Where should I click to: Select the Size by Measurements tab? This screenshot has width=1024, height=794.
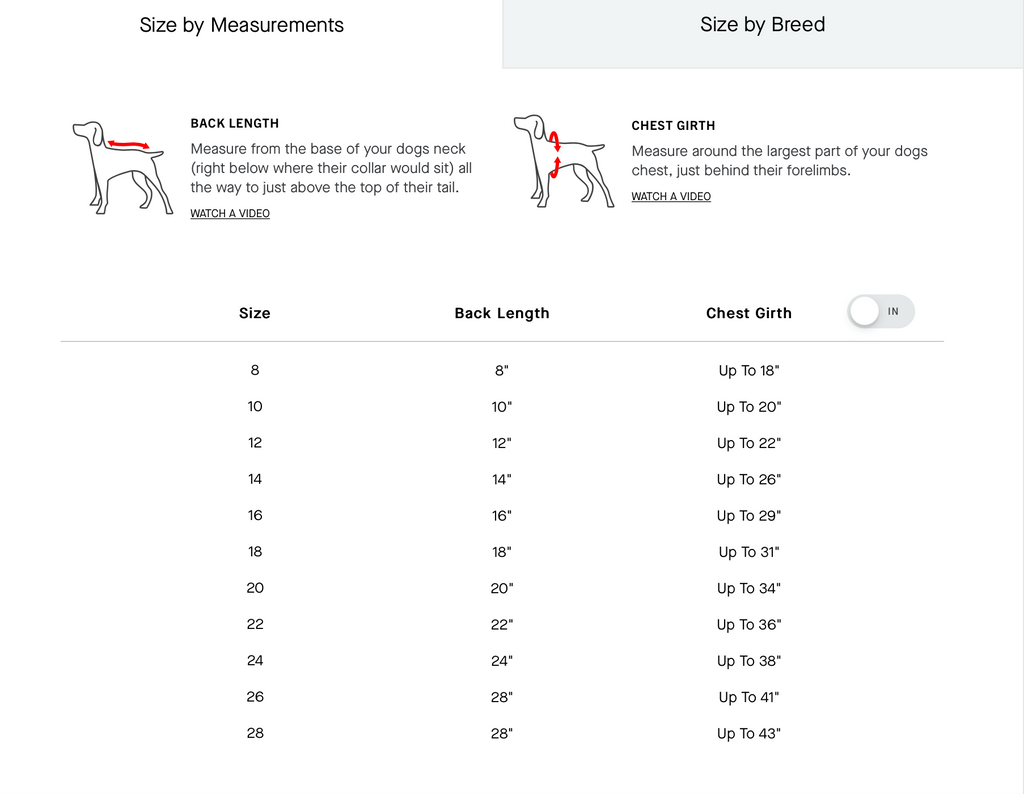tap(242, 25)
